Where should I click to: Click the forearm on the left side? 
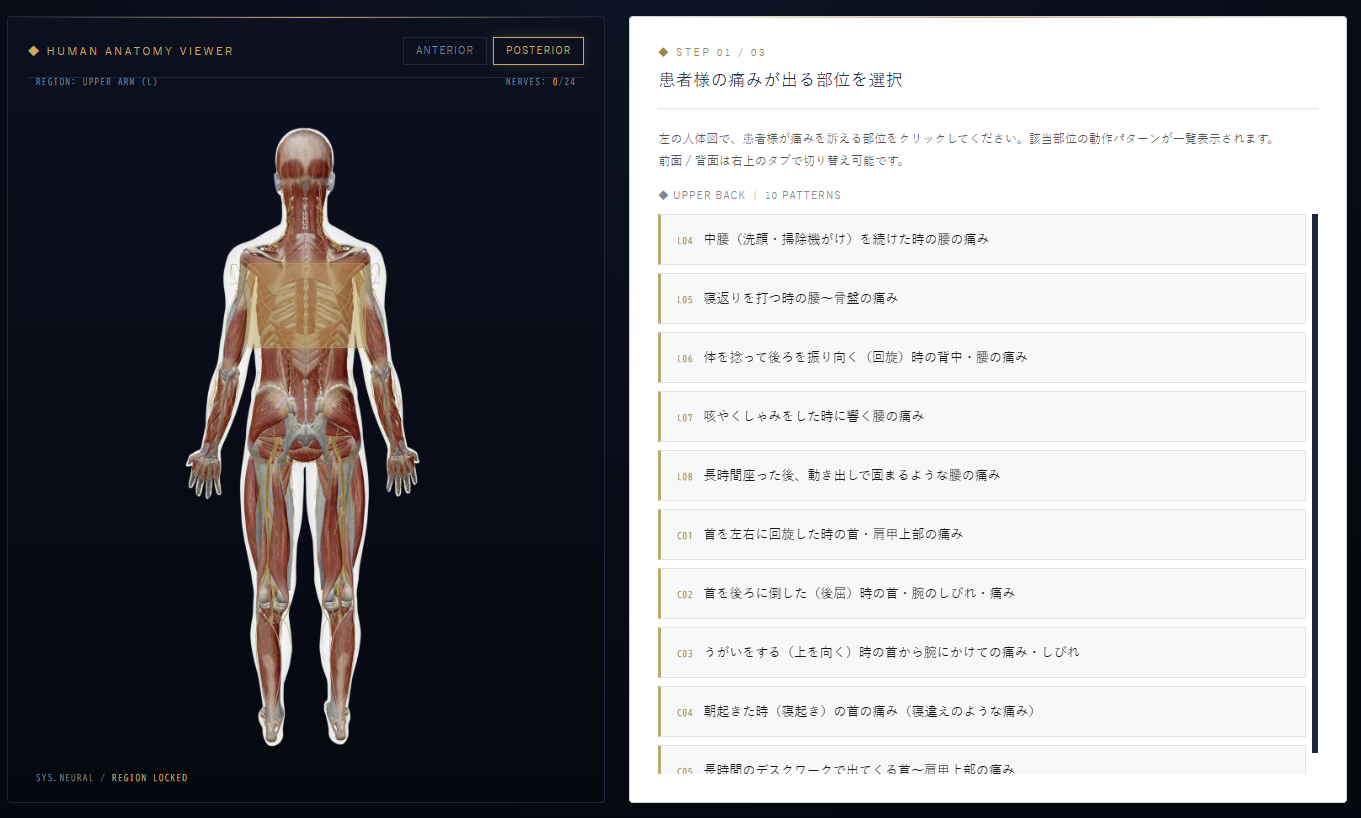click(218, 408)
